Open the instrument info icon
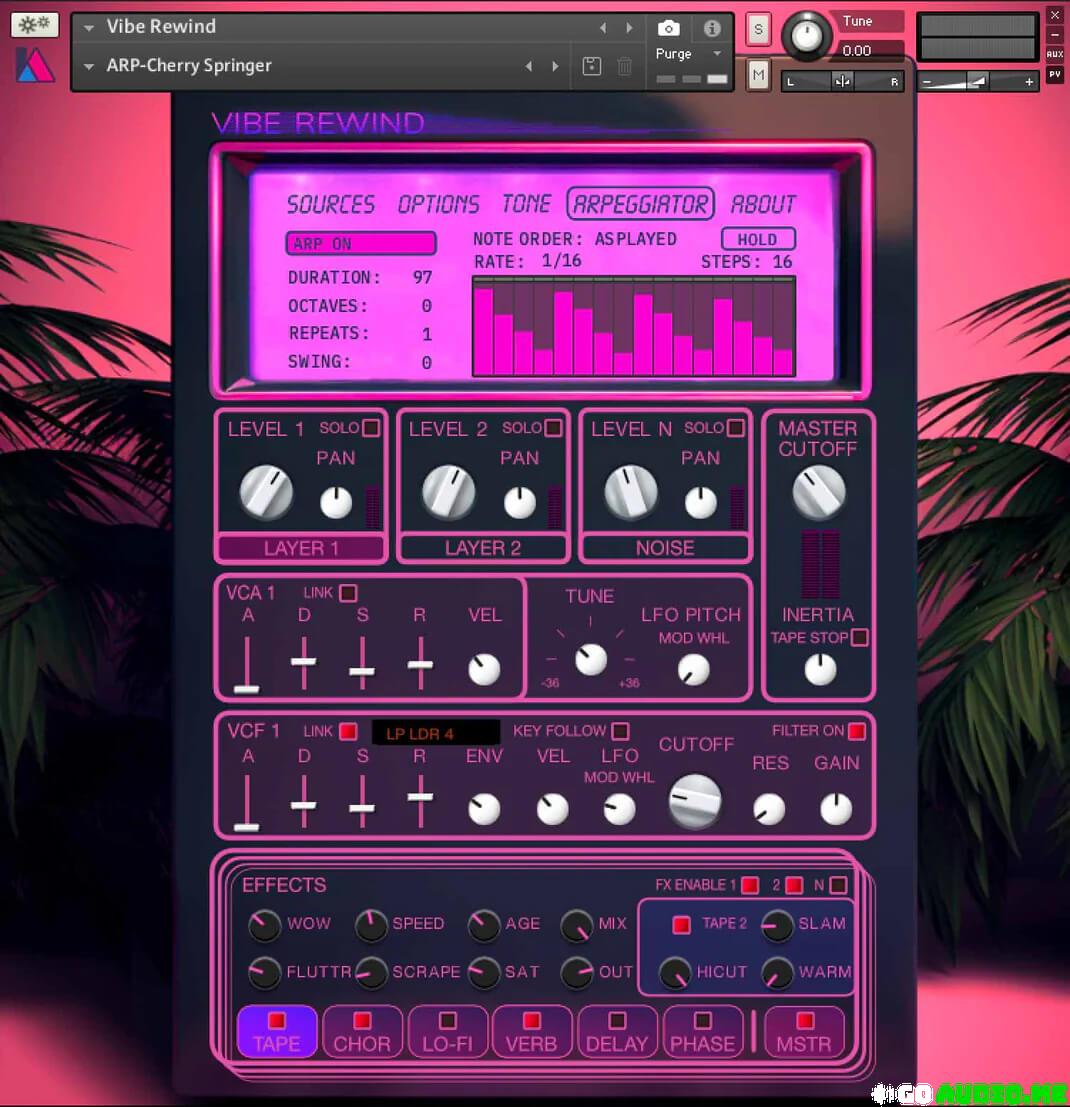The height and width of the screenshot is (1107, 1070). [x=711, y=28]
